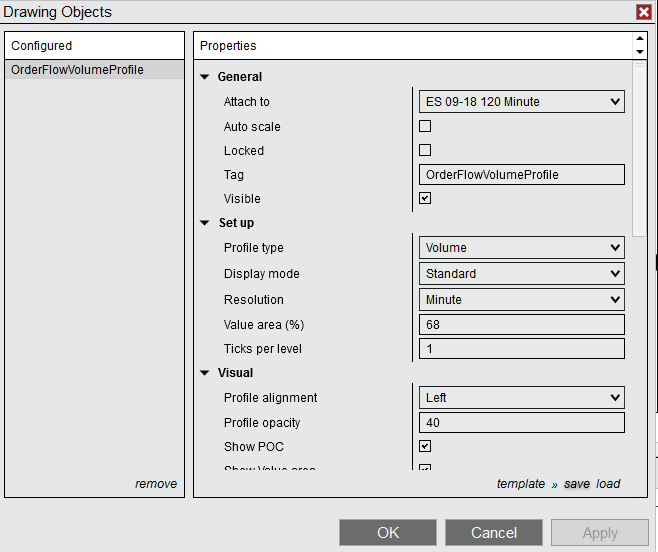
Task: Open the Profile type dropdown
Action: (x=520, y=248)
